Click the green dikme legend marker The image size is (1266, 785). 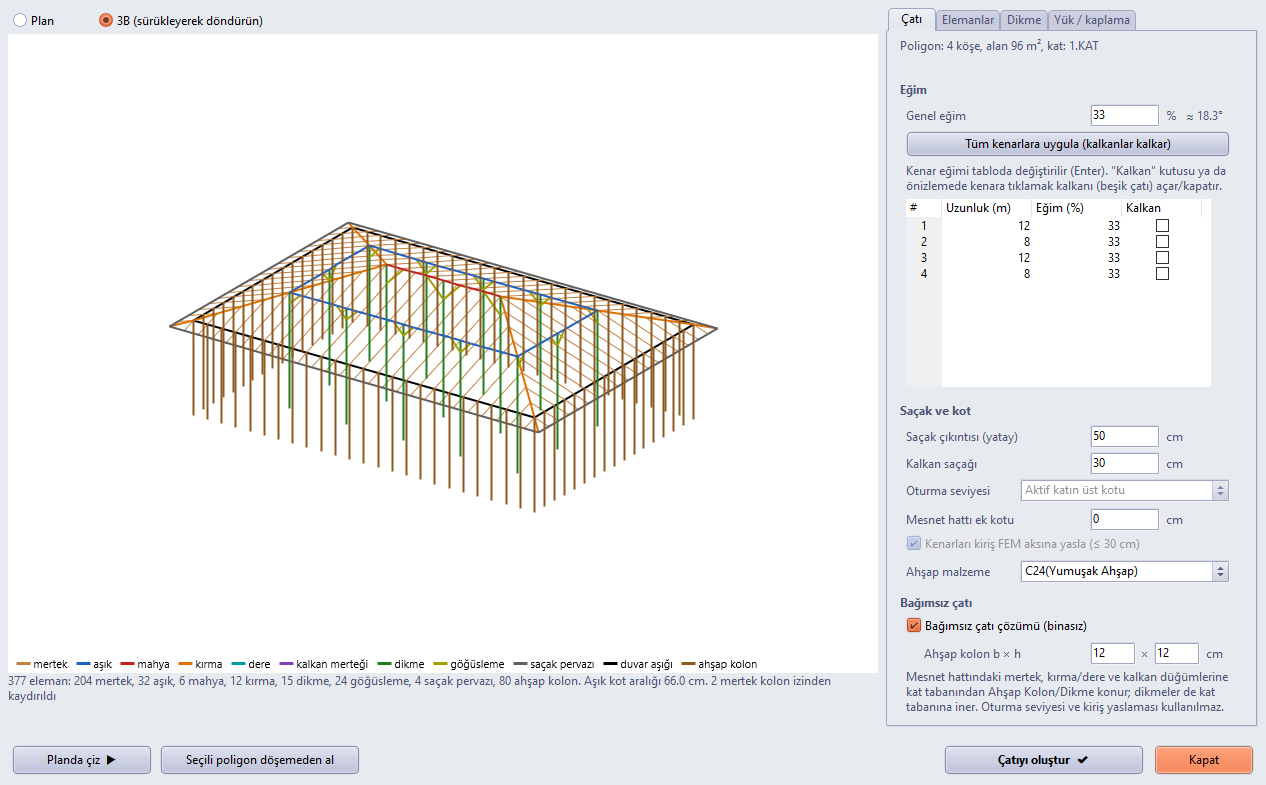coord(385,664)
